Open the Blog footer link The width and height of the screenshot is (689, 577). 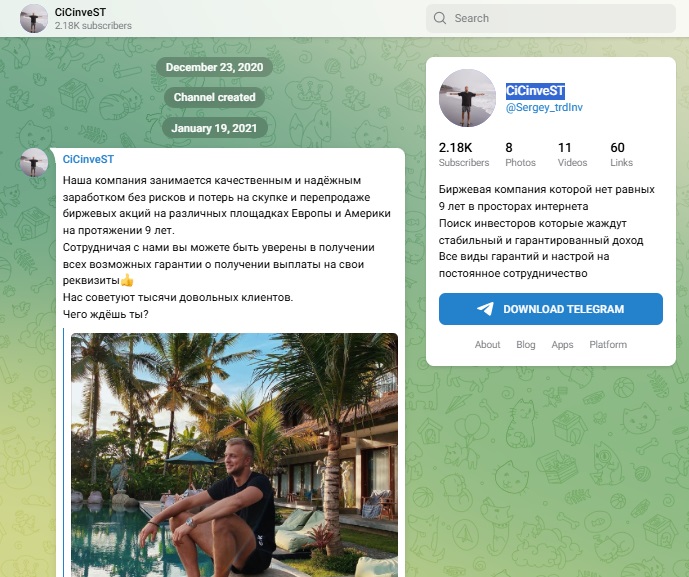coord(526,345)
